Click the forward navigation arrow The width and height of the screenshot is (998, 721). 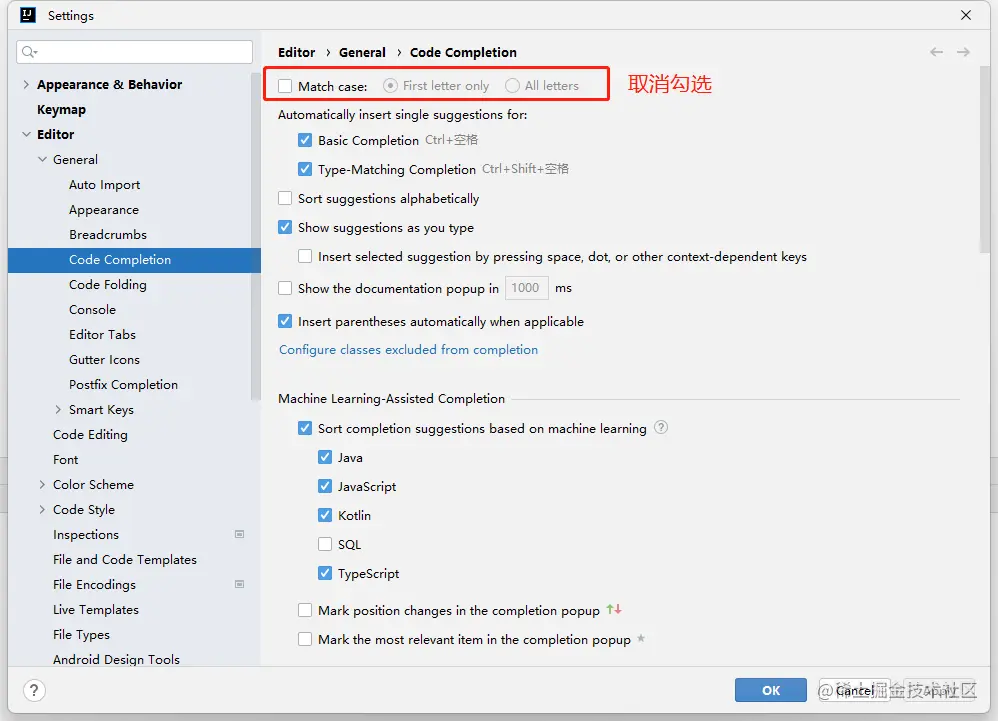pyautogui.click(x=963, y=52)
